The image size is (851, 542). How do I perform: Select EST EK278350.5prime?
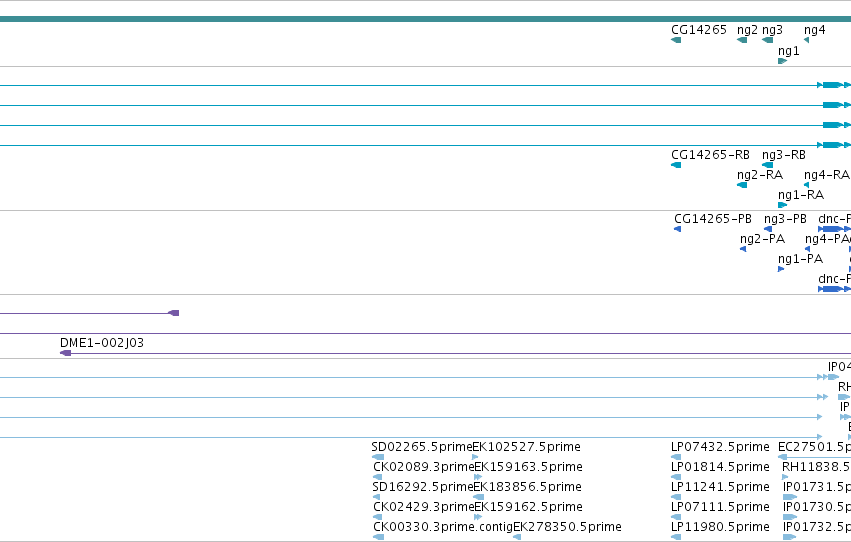(x=567, y=527)
